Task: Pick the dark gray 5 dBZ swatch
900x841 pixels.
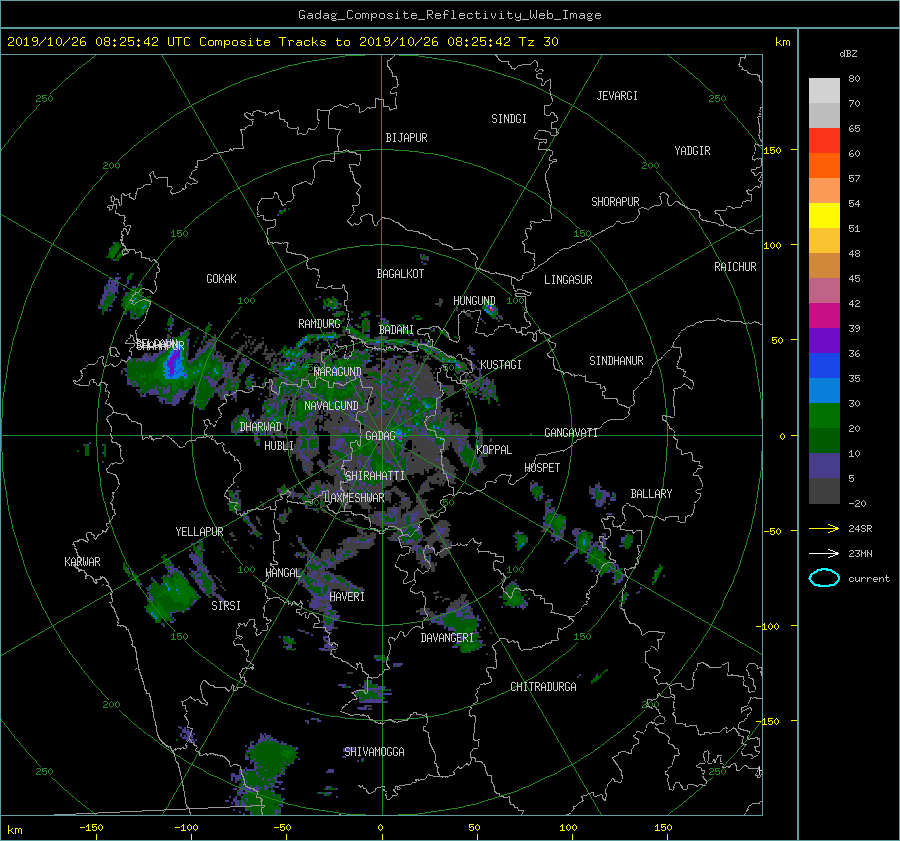Action: click(824, 490)
